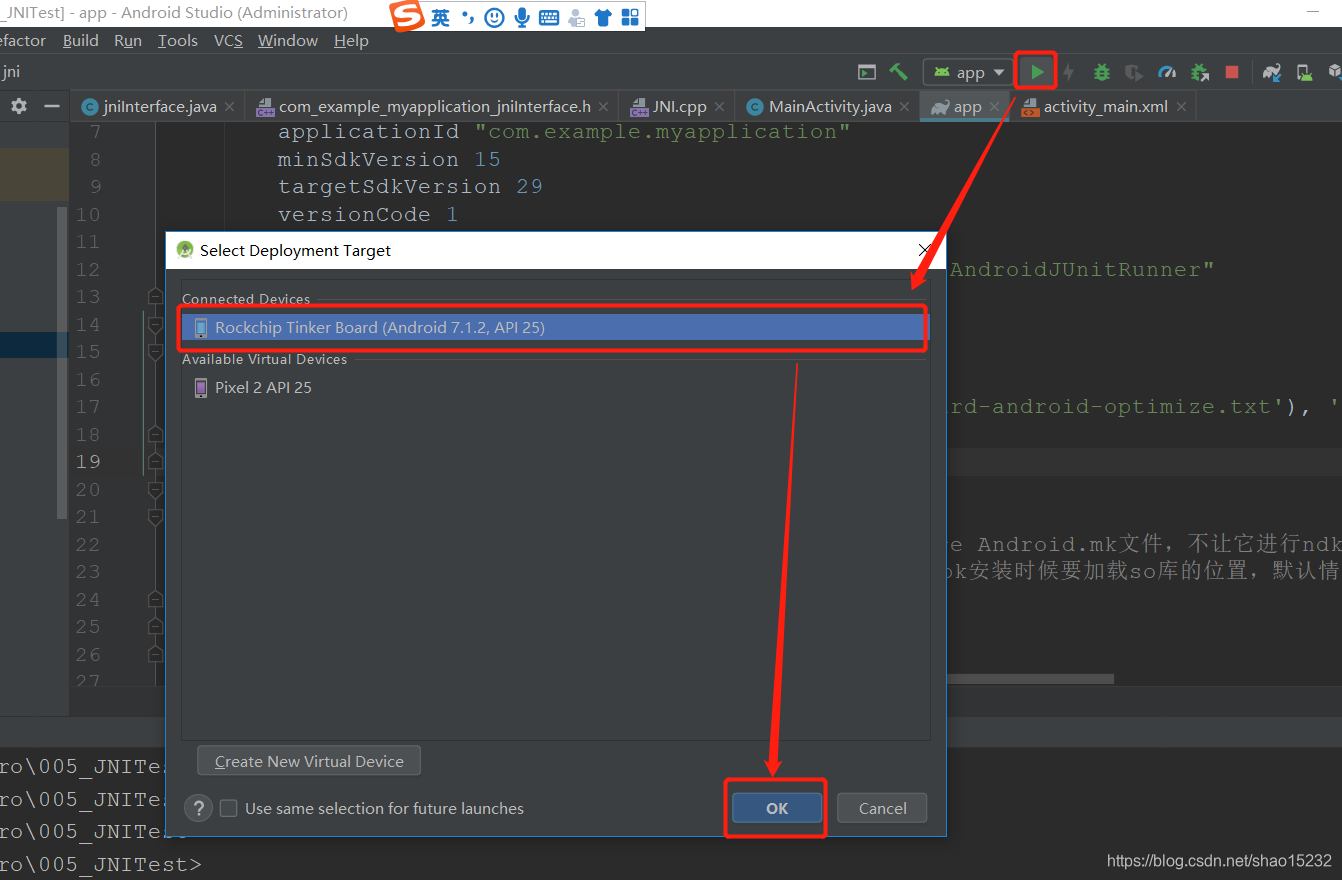
Task: Enable Use same selection for future launches
Action: click(x=229, y=808)
